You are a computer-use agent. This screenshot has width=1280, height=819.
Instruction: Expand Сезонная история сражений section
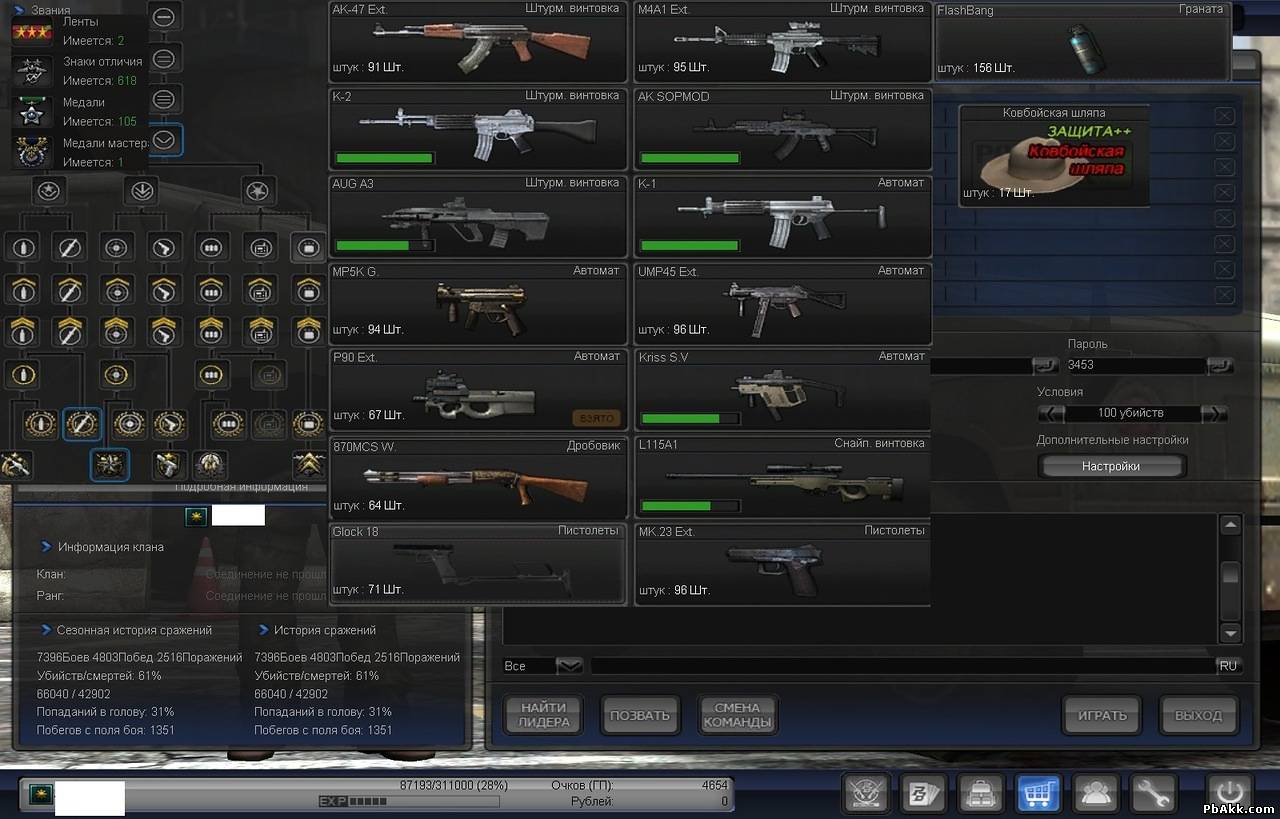tap(46, 630)
